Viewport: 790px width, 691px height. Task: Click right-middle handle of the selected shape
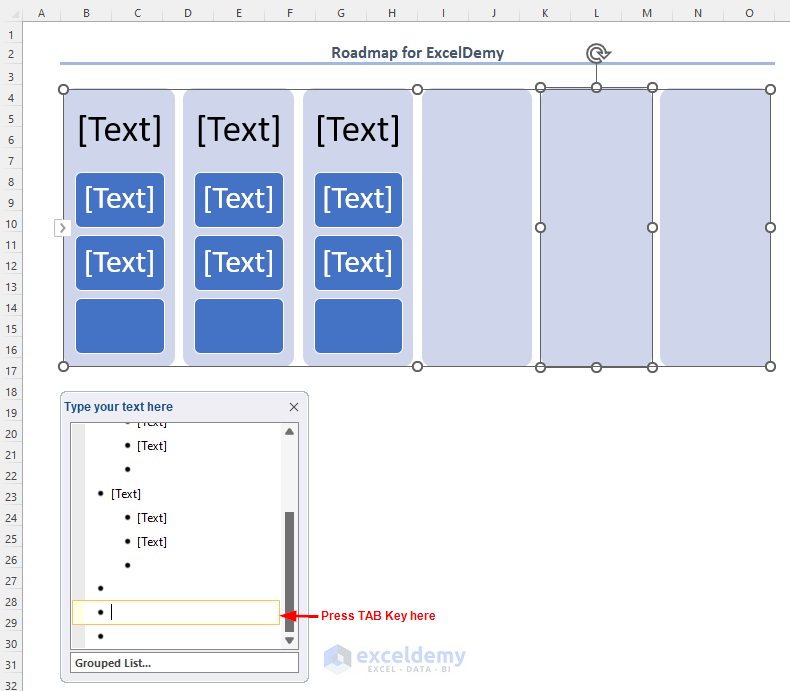(652, 228)
